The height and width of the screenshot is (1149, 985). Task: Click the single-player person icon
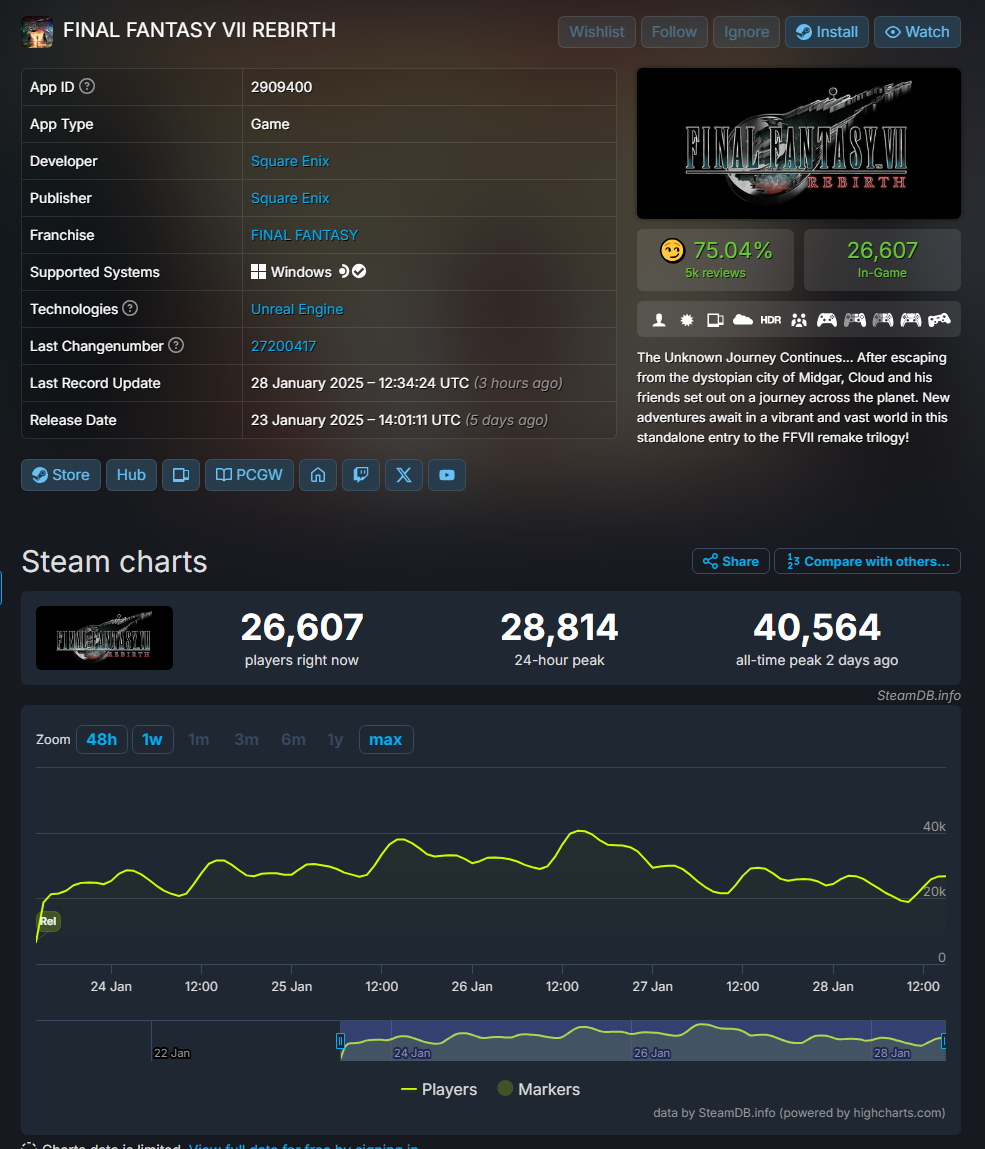[659, 319]
